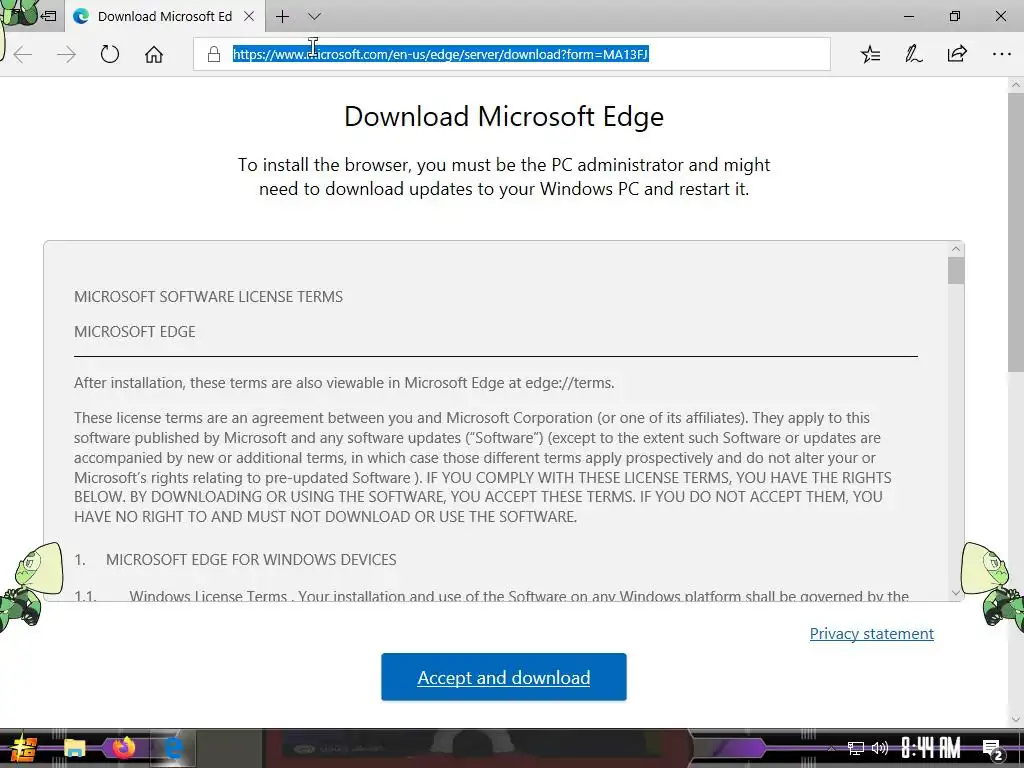Image resolution: width=1024 pixels, height=768 pixels.
Task: Minimize the browser window
Action: pos(908,16)
